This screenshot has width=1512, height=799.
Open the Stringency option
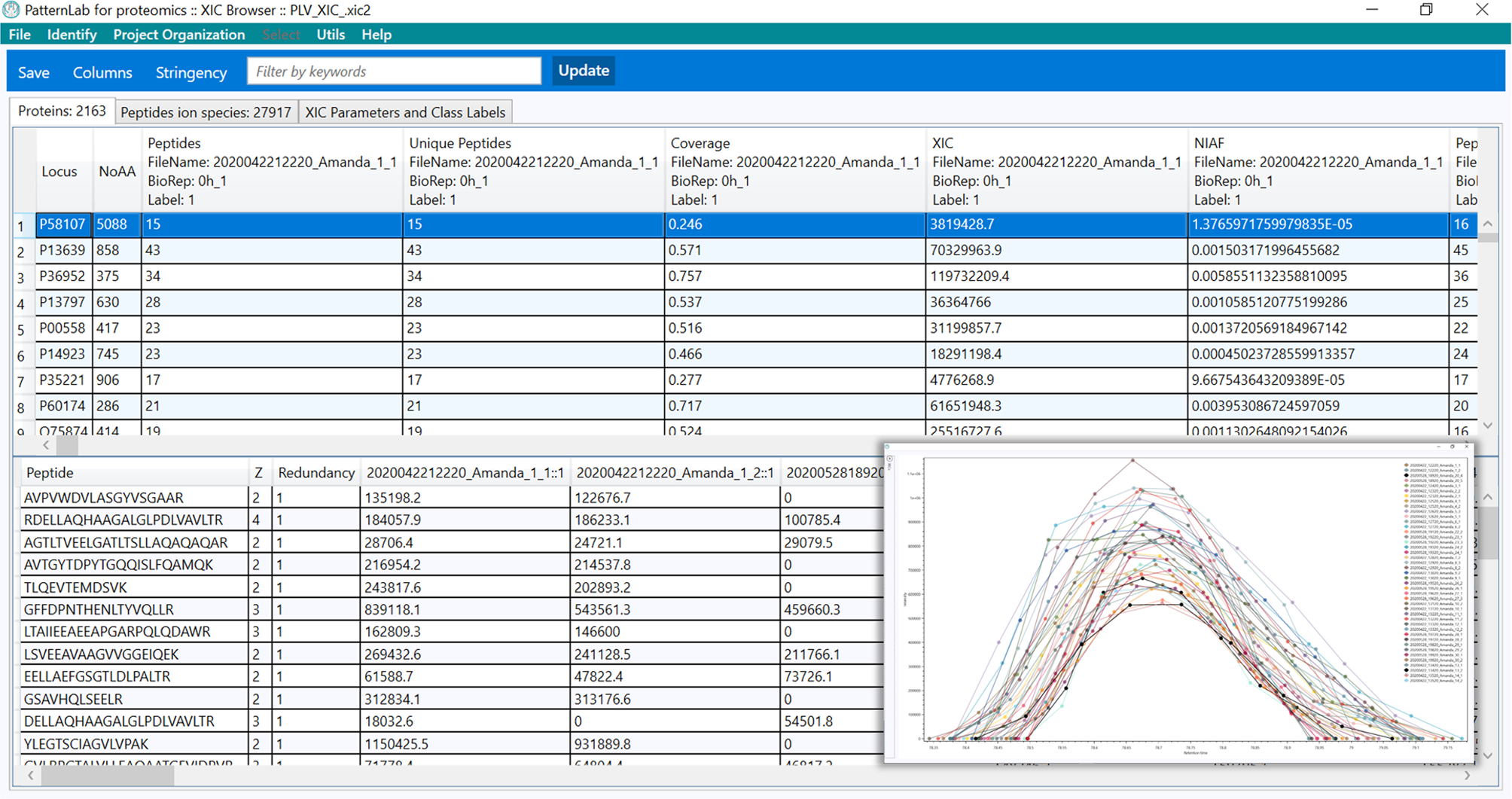click(191, 72)
